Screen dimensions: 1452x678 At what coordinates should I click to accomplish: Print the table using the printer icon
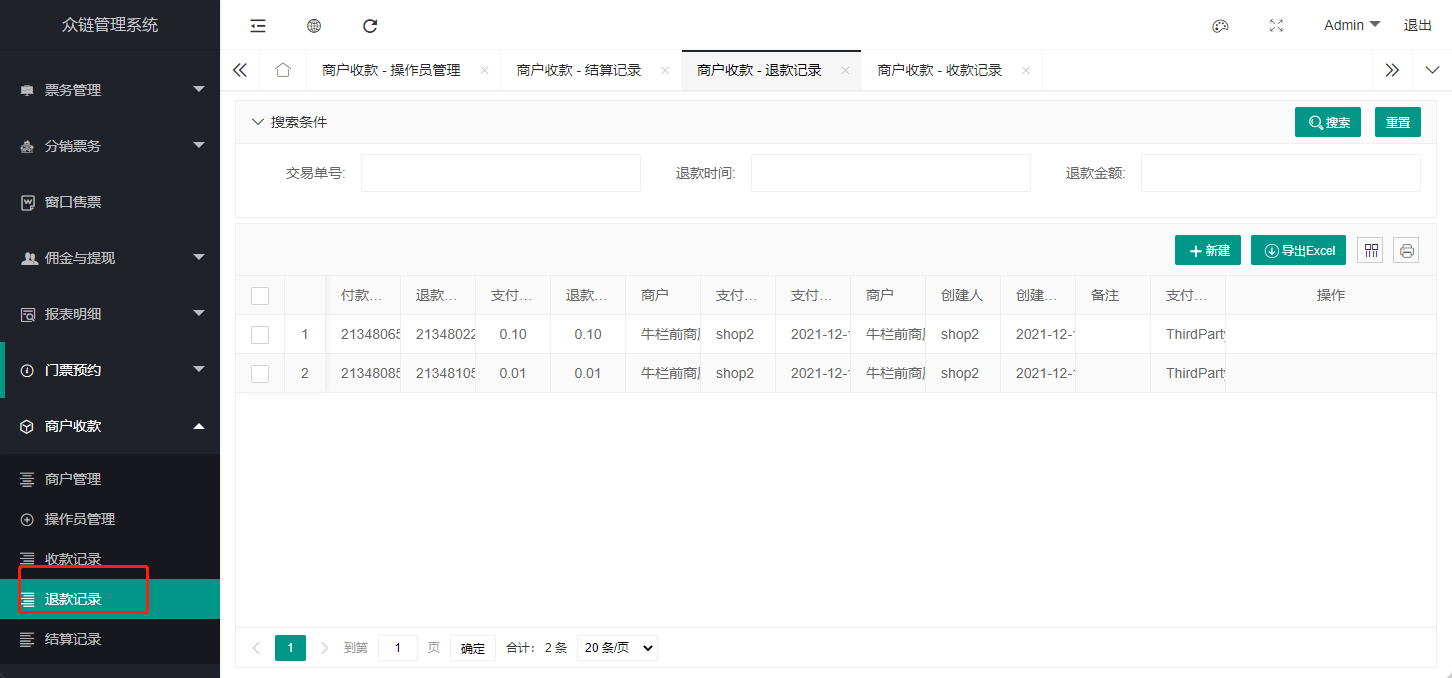(1406, 250)
